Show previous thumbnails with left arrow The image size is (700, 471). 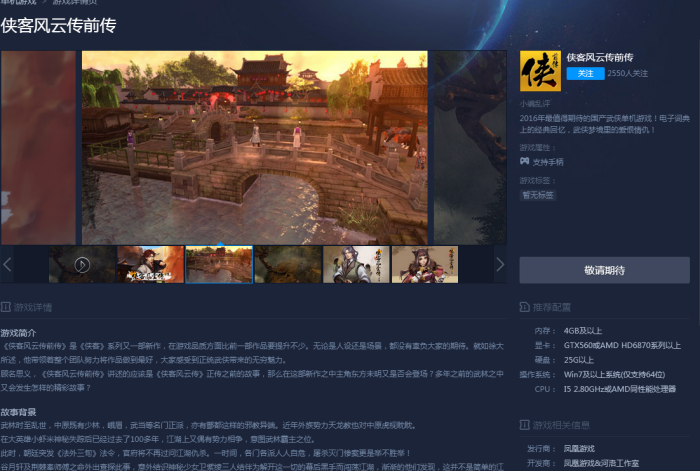click(x=7, y=265)
